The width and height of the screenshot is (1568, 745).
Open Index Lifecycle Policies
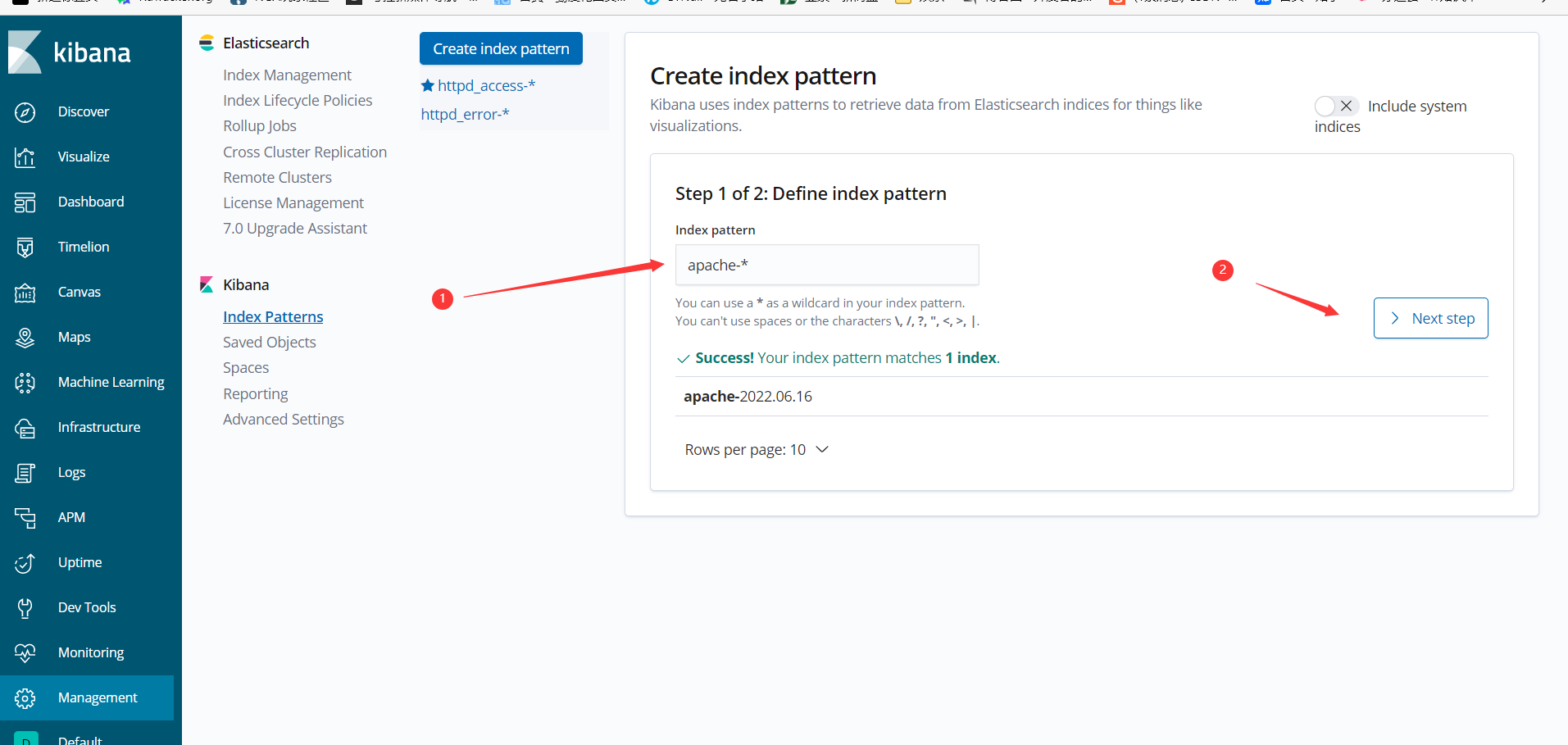pyautogui.click(x=298, y=100)
